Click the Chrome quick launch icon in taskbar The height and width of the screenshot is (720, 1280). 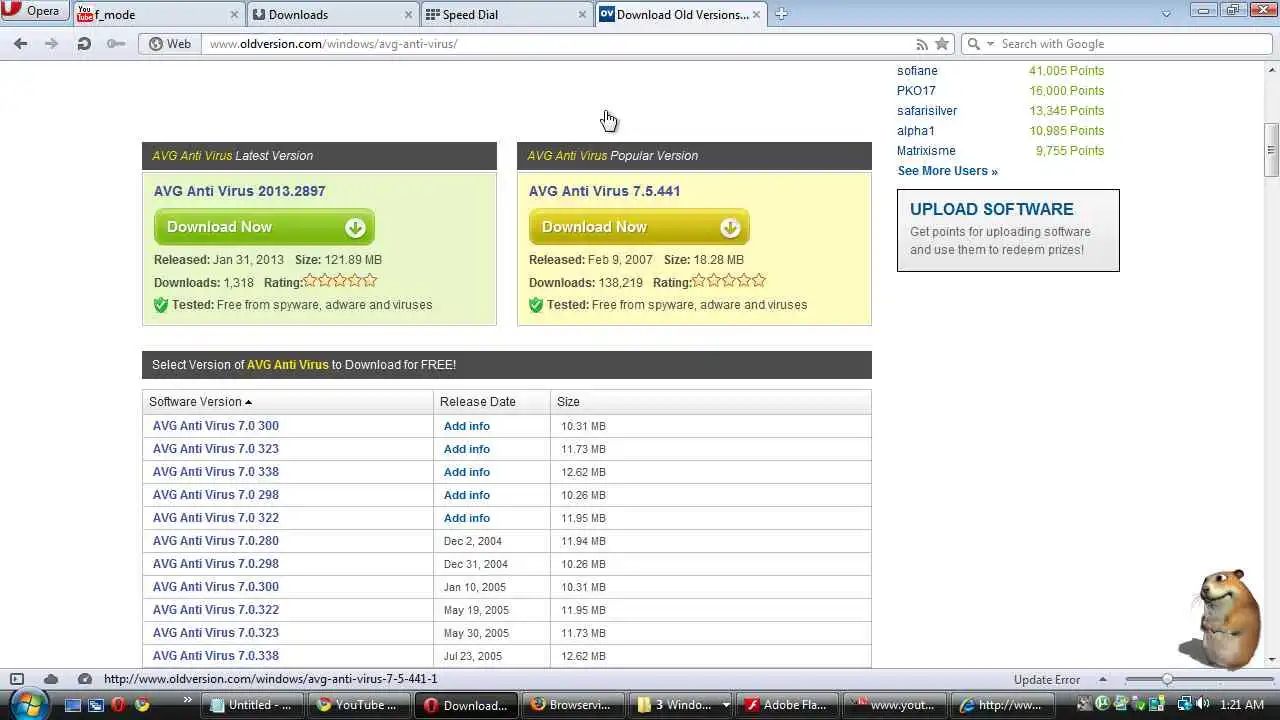point(142,705)
